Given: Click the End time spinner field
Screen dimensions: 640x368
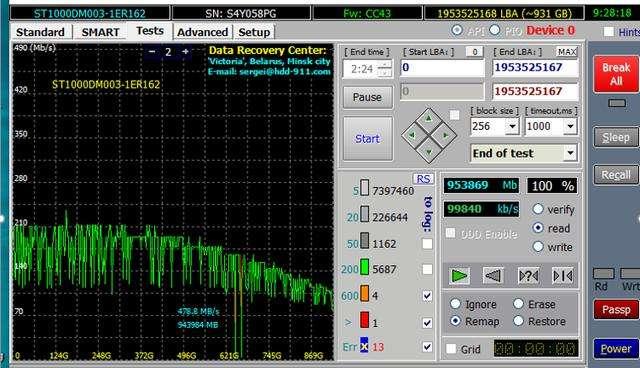Looking at the screenshot, I should (367, 69).
